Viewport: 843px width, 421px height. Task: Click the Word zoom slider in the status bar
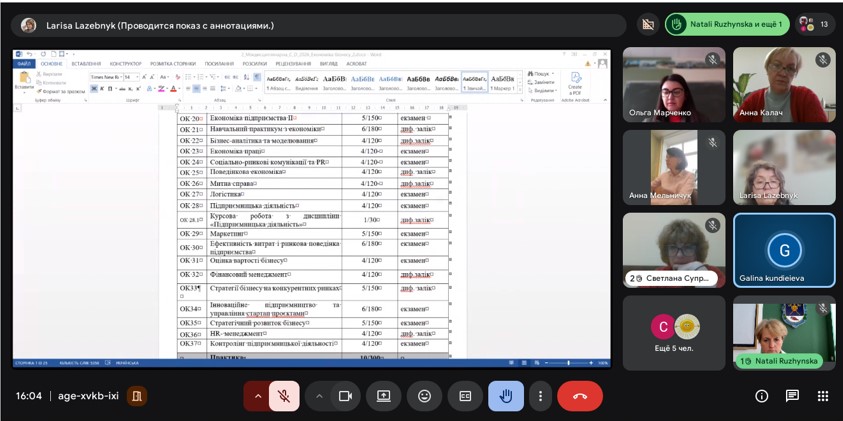tap(568, 363)
